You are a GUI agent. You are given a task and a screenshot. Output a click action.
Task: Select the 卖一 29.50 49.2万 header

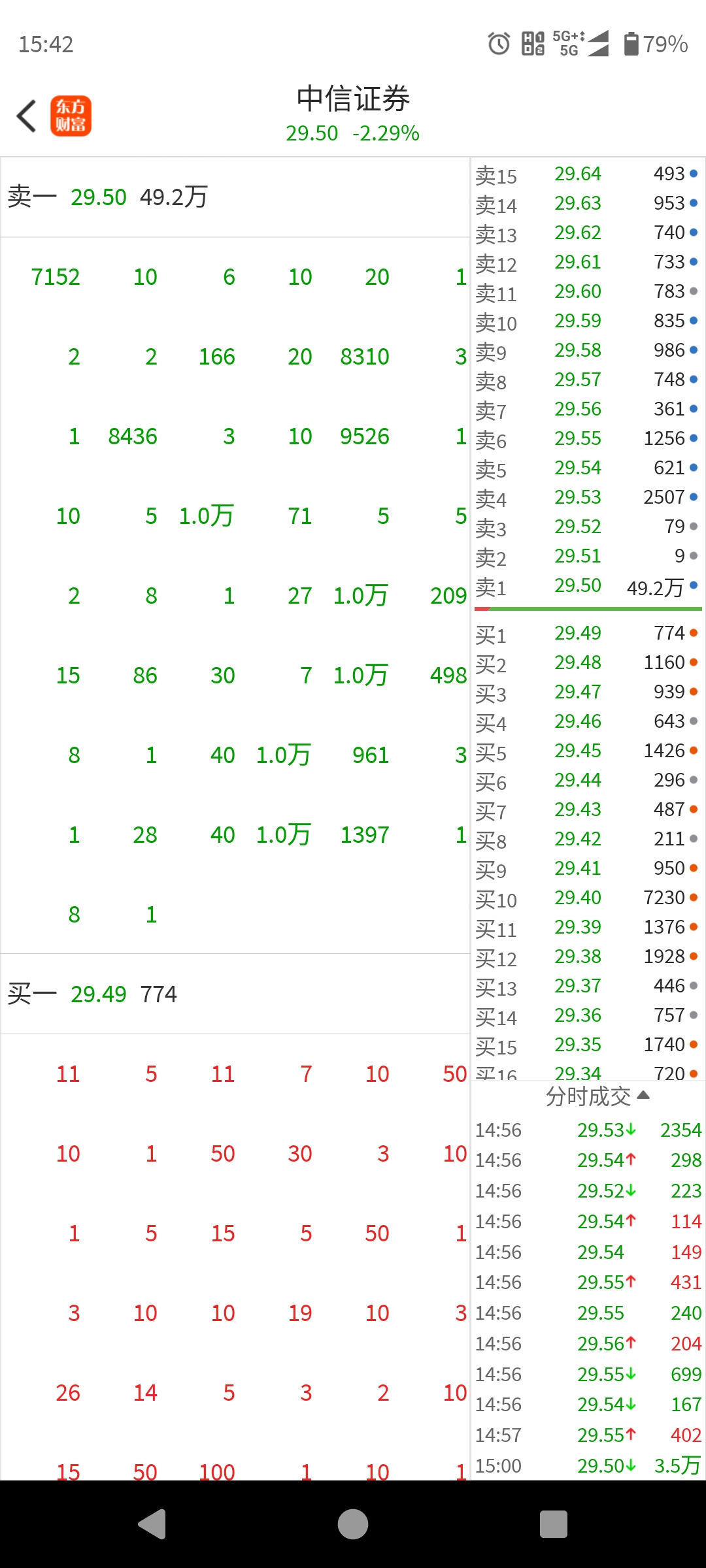(x=235, y=197)
